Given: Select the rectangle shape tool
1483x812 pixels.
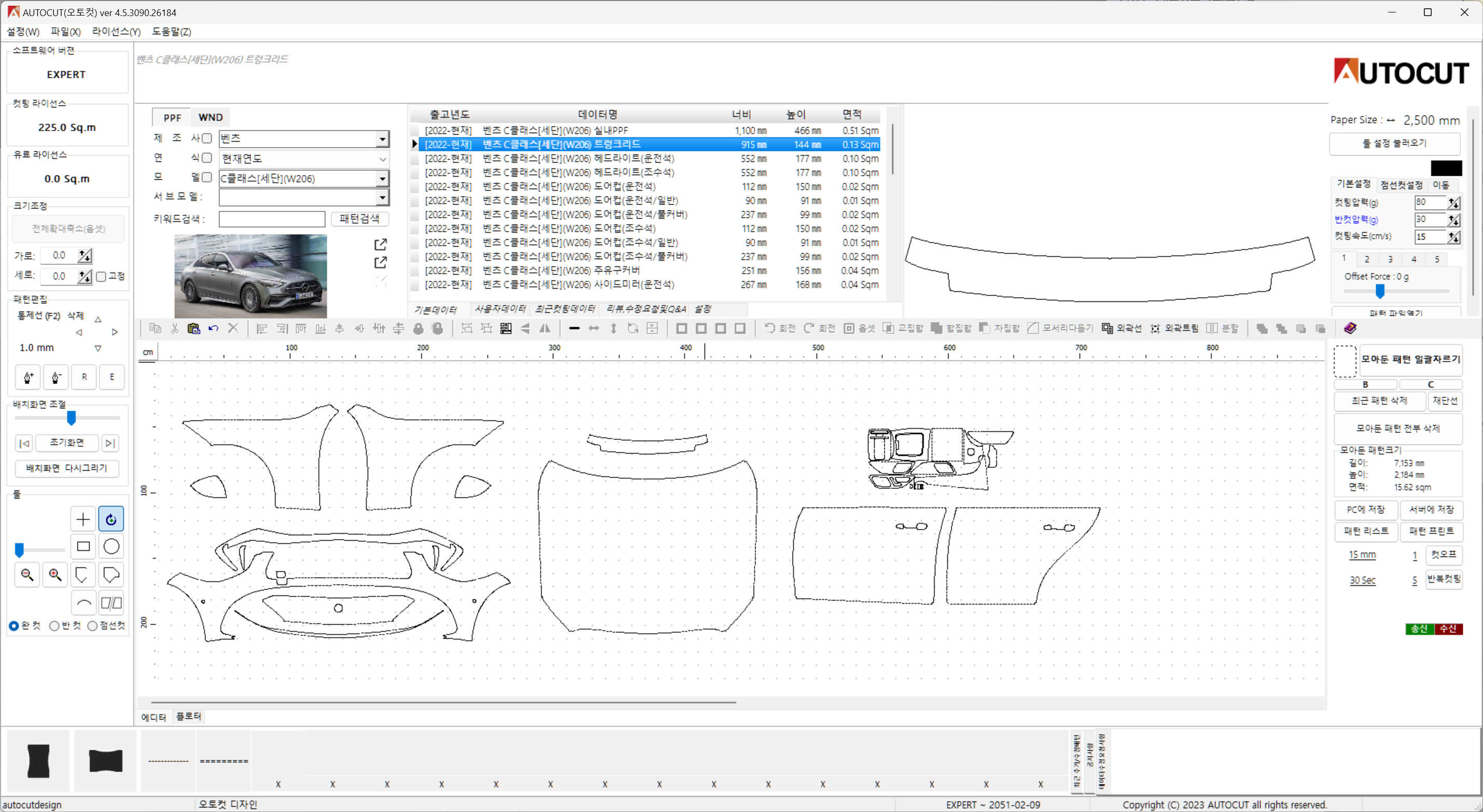Looking at the screenshot, I should tap(83, 546).
